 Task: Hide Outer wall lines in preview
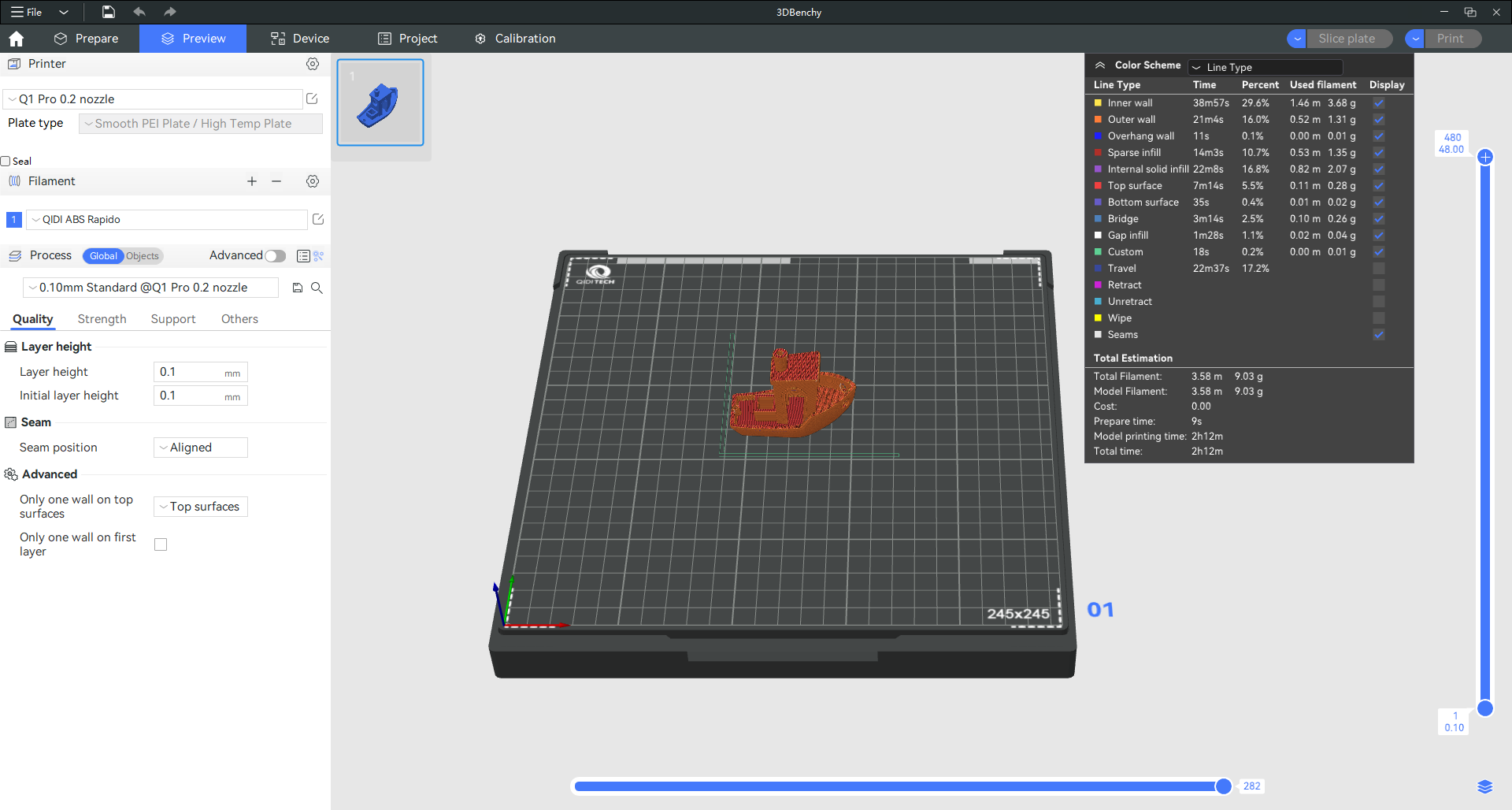[1379, 120]
